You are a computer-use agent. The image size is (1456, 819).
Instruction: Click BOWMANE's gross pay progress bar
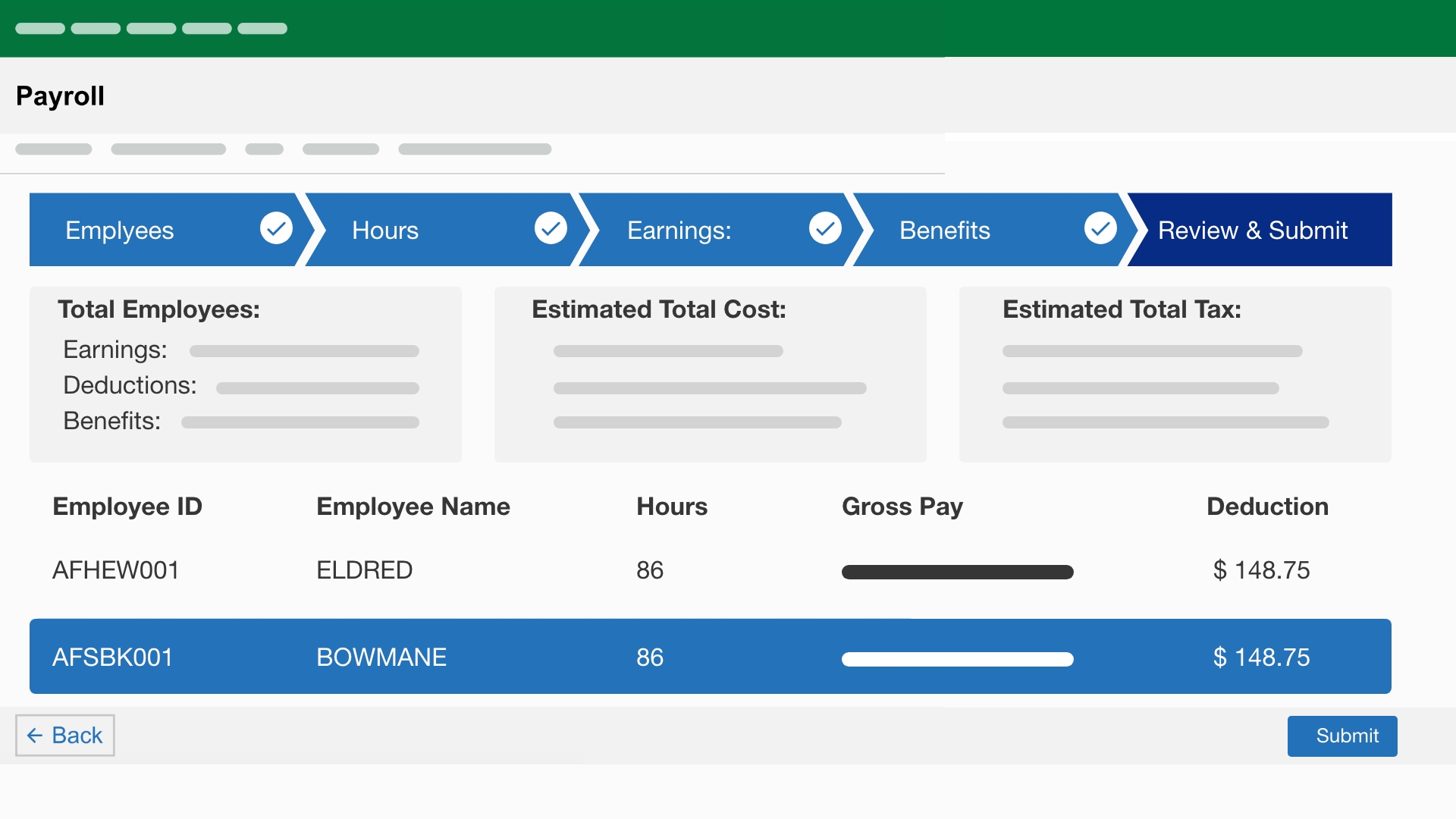click(x=957, y=658)
